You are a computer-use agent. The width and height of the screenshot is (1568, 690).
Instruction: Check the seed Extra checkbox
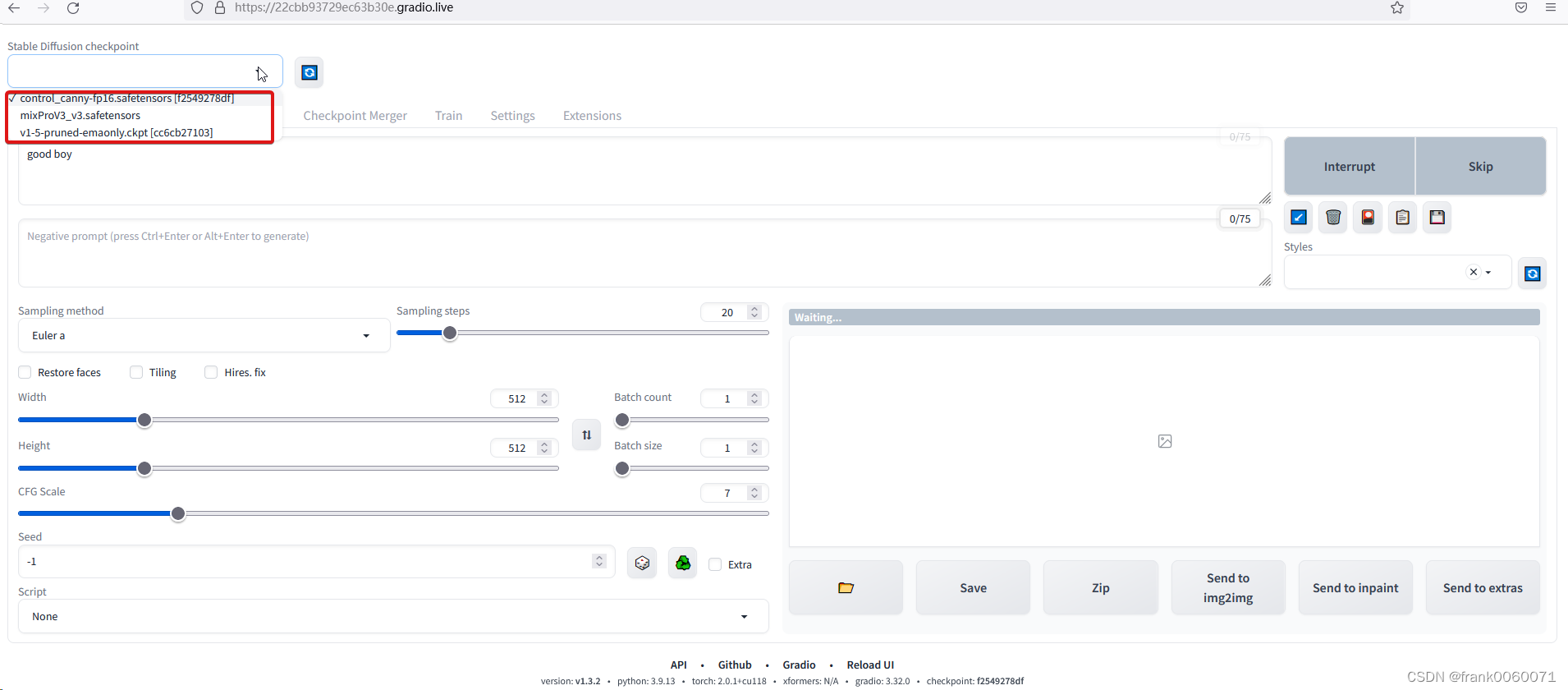tap(715, 564)
